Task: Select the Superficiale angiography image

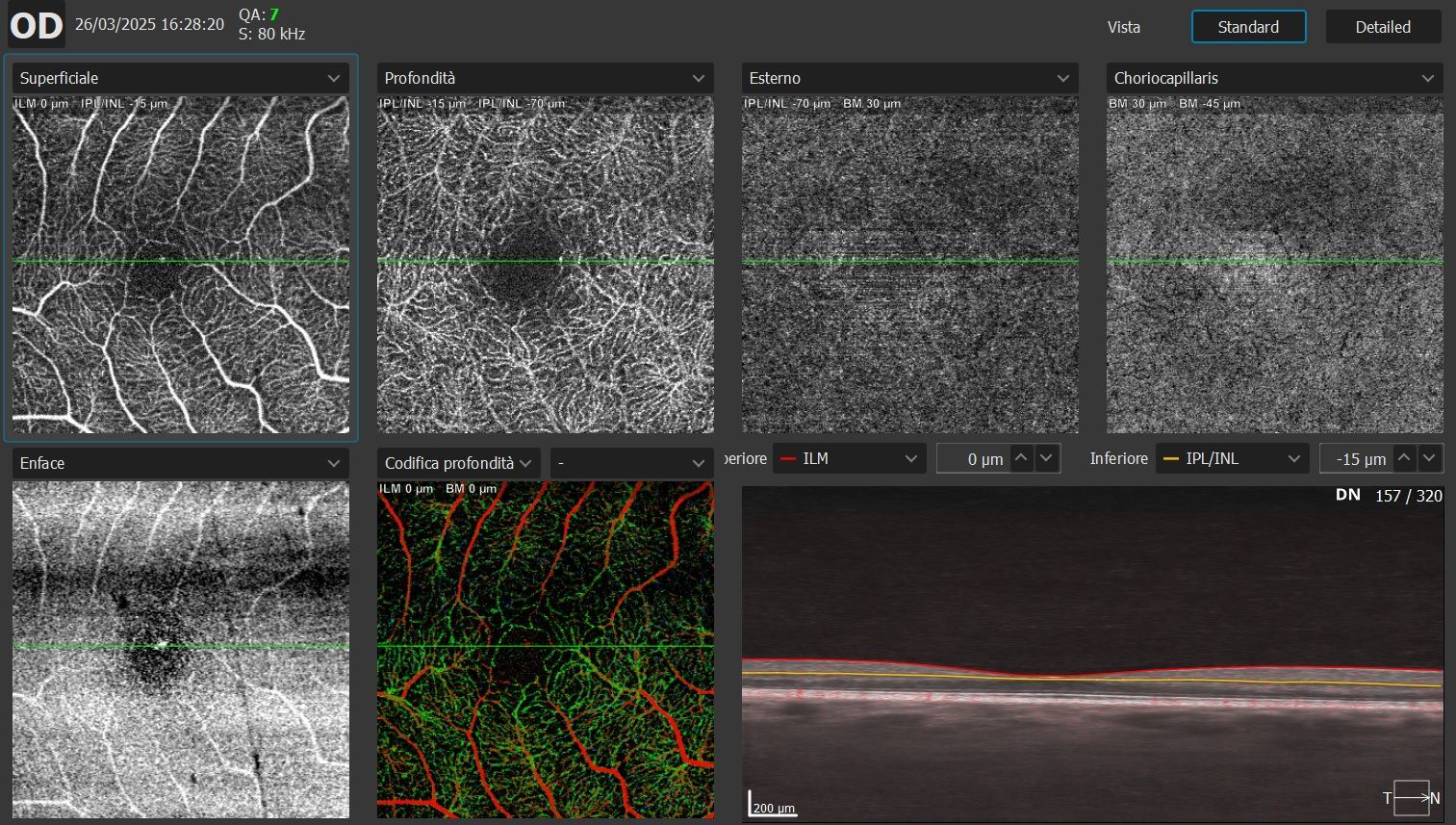Action: [x=181, y=265]
